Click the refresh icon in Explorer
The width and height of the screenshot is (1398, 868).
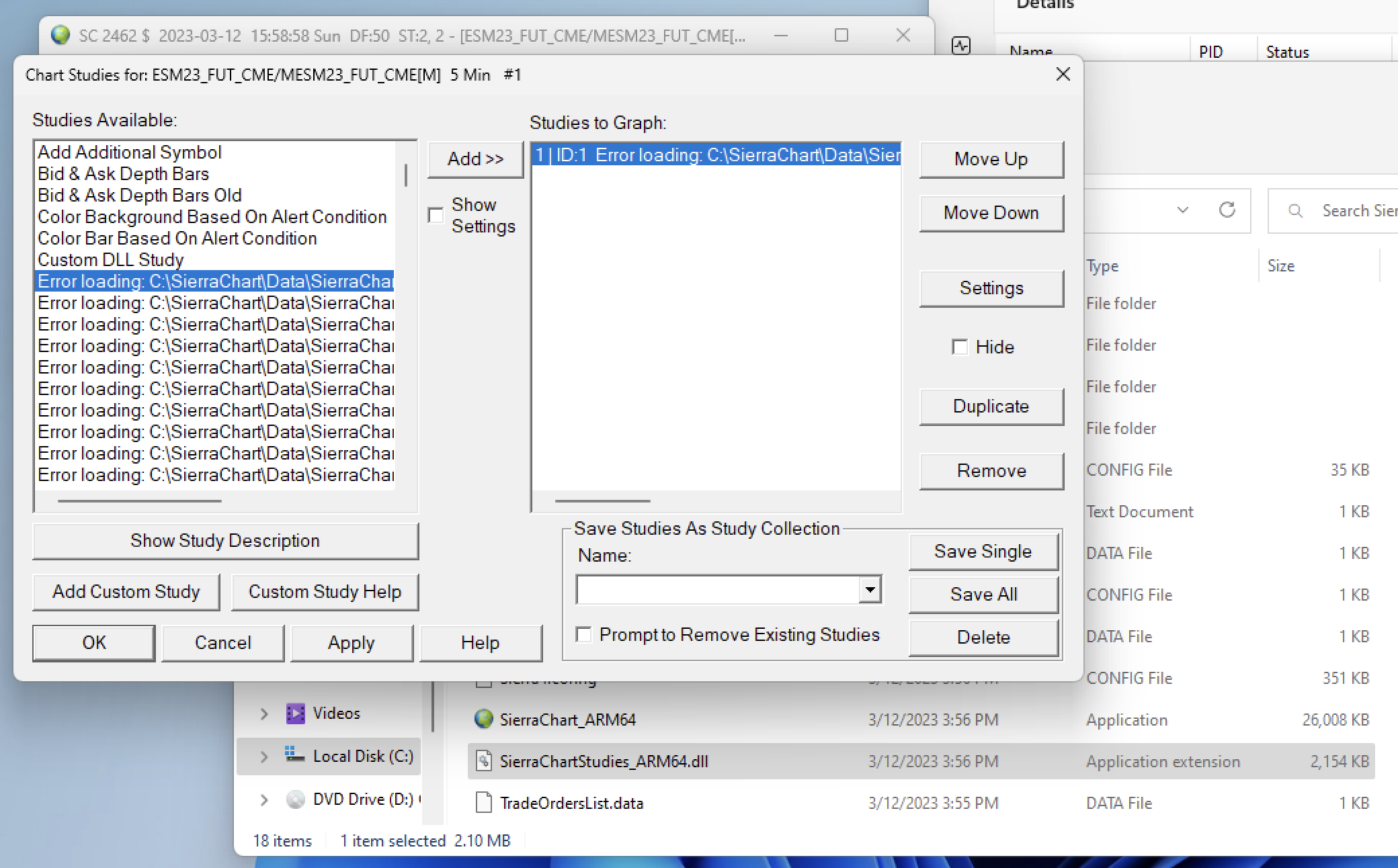point(1227,210)
